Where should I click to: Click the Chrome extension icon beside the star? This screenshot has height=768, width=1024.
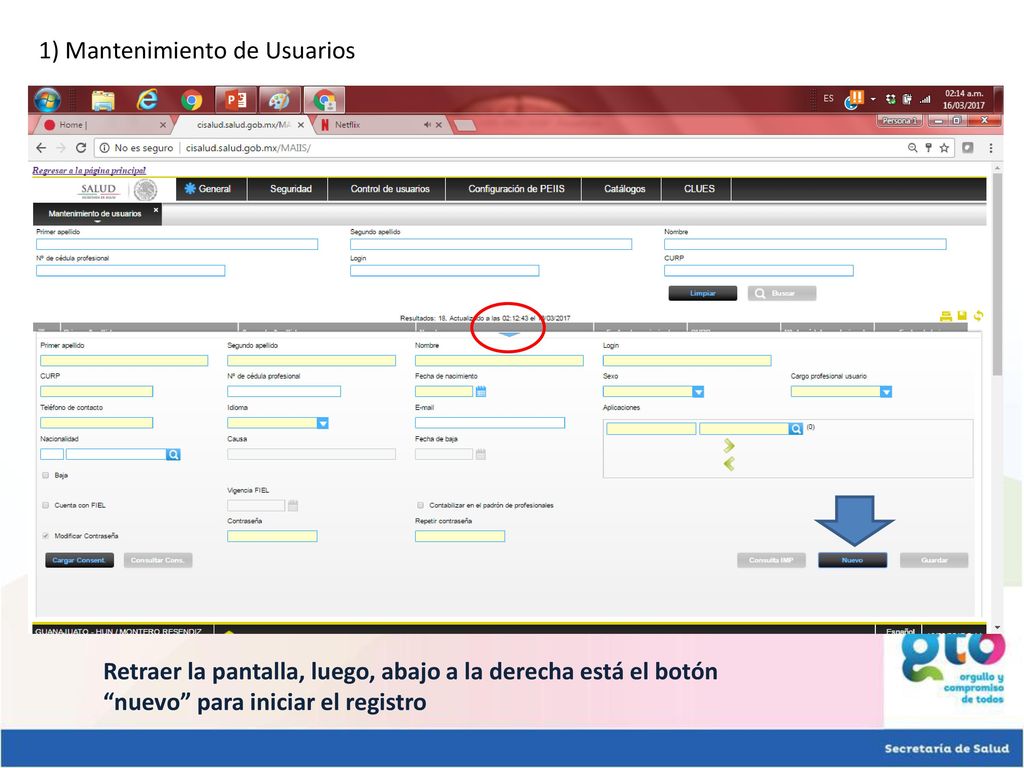tap(968, 148)
